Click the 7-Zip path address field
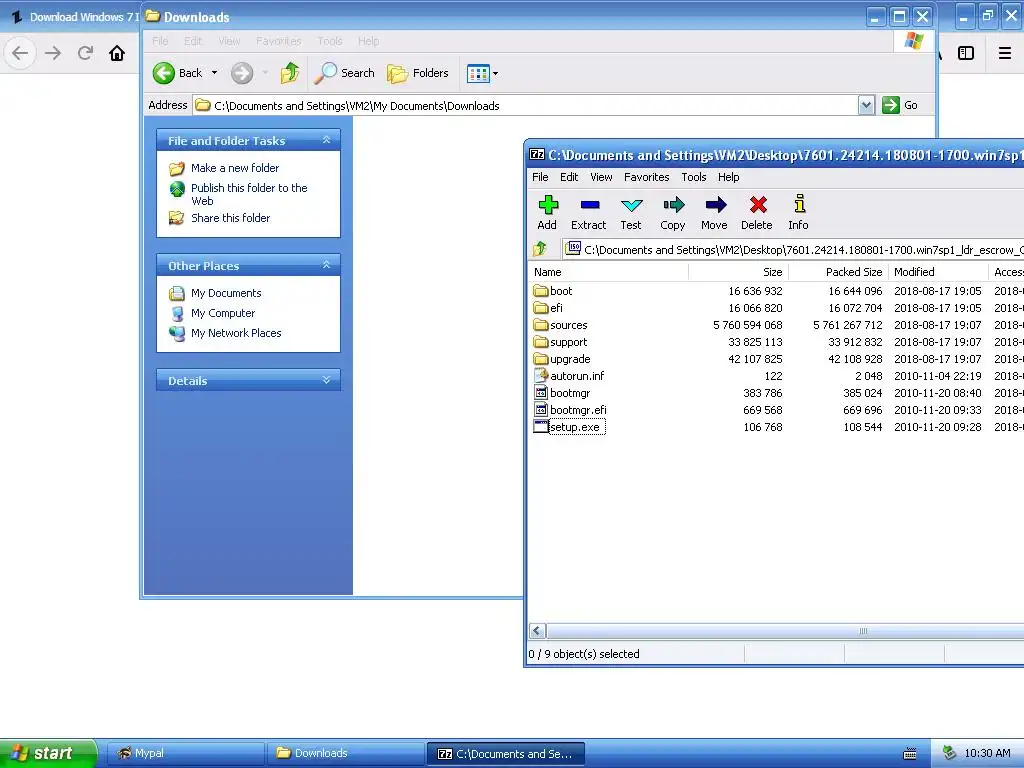This screenshot has width=1024, height=768. [794, 249]
